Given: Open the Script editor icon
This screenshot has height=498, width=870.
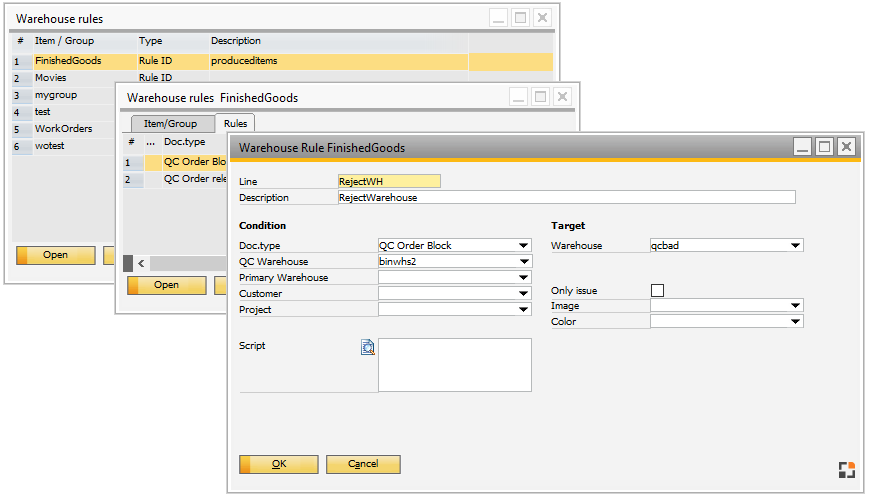Looking at the screenshot, I should pos(367,348).
